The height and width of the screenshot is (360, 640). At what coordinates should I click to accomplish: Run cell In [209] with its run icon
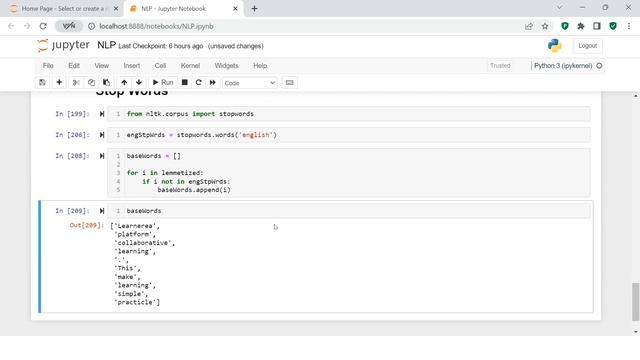102,211
